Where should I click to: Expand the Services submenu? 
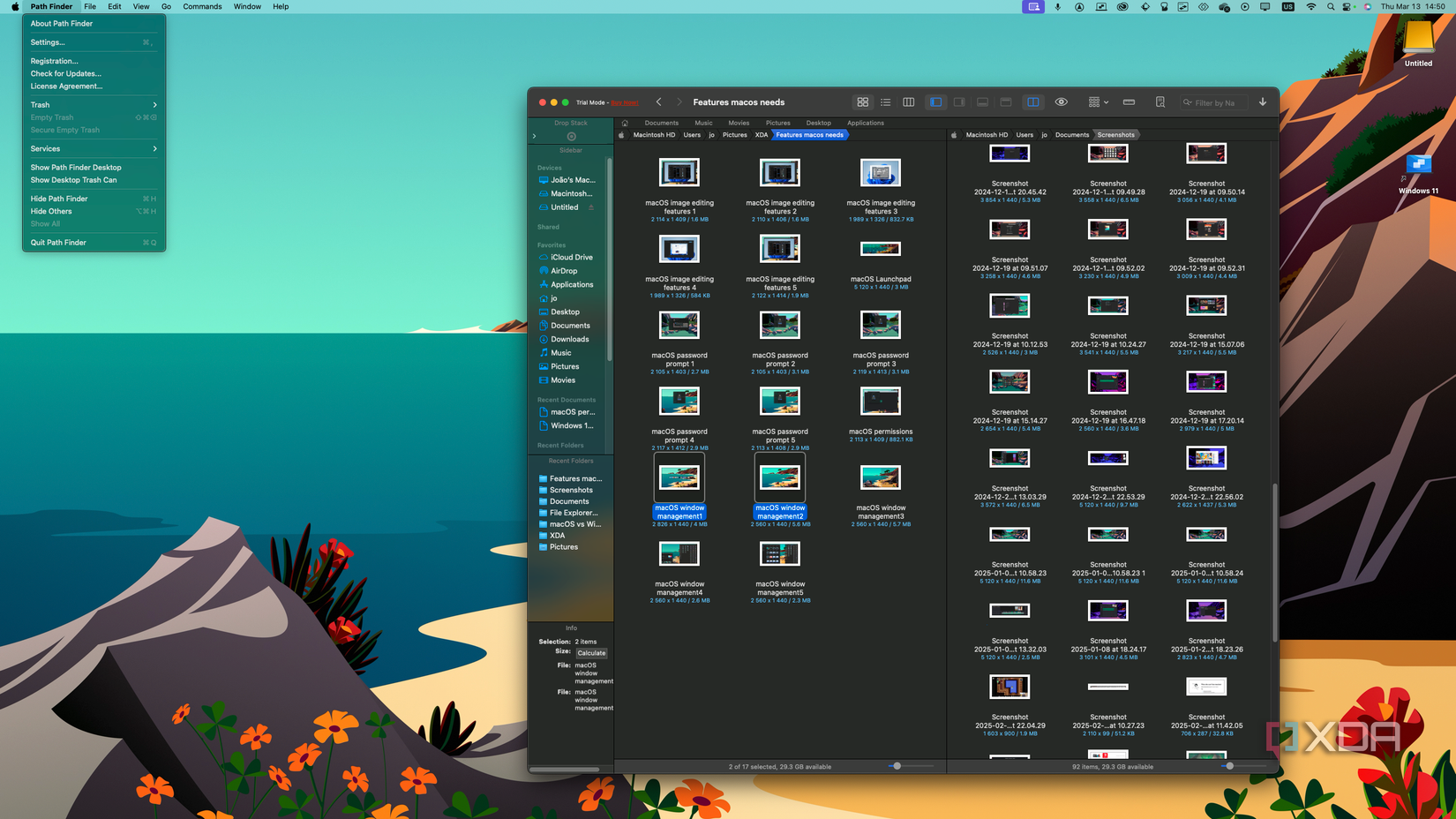(94, 149)
